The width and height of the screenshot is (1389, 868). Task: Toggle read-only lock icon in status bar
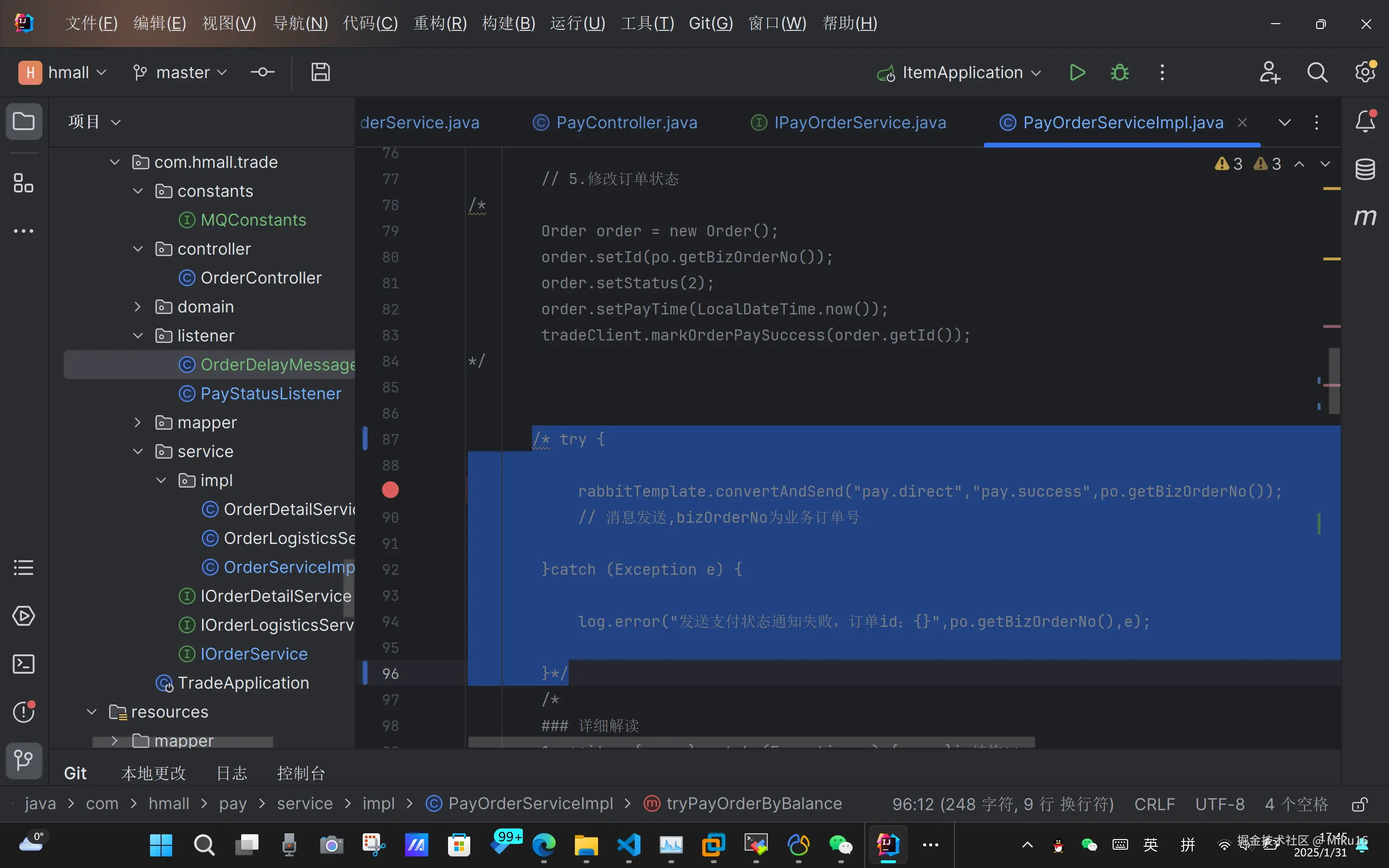tap(1359, 804)
